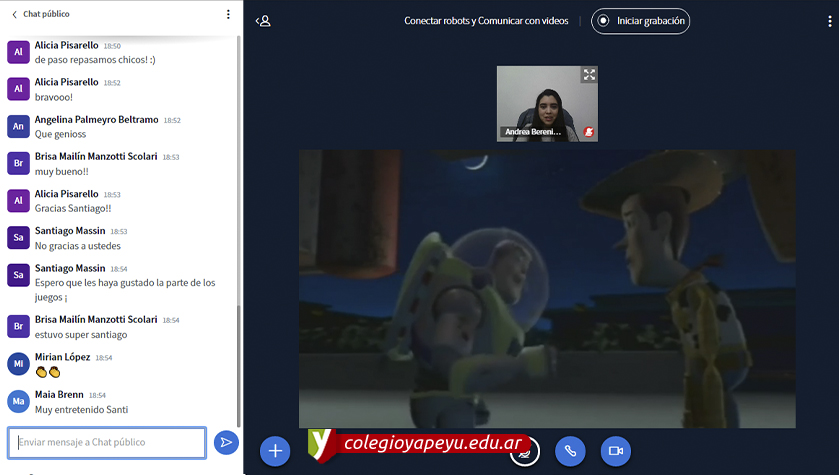Click the share webcam camera button

(616, 451)
